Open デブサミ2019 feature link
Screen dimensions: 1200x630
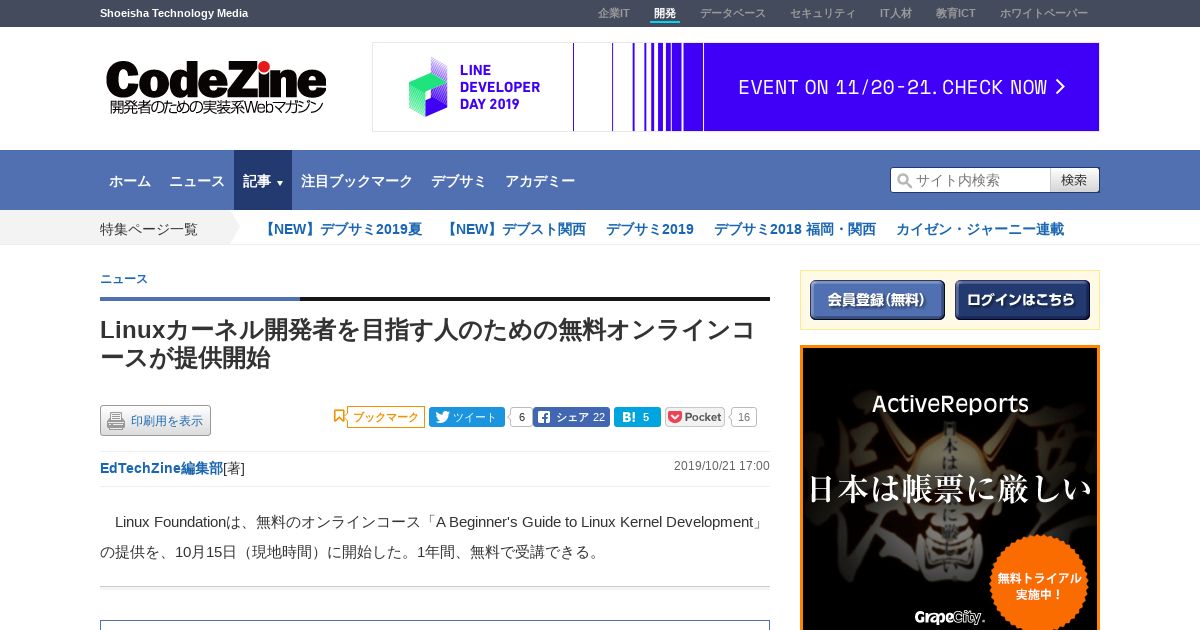(650, 229)
